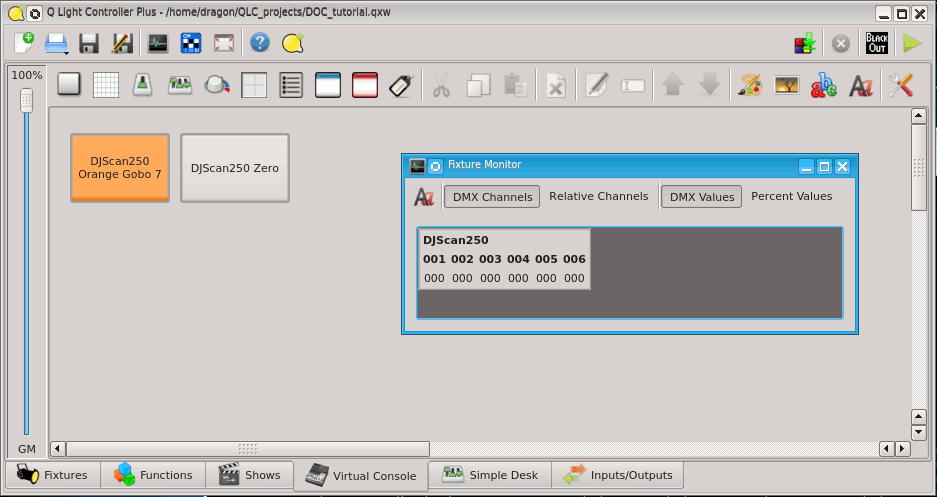Switch to the Fixtures tab
The image size is (937, 497).
pyautogui.click(x=53, y=475)
